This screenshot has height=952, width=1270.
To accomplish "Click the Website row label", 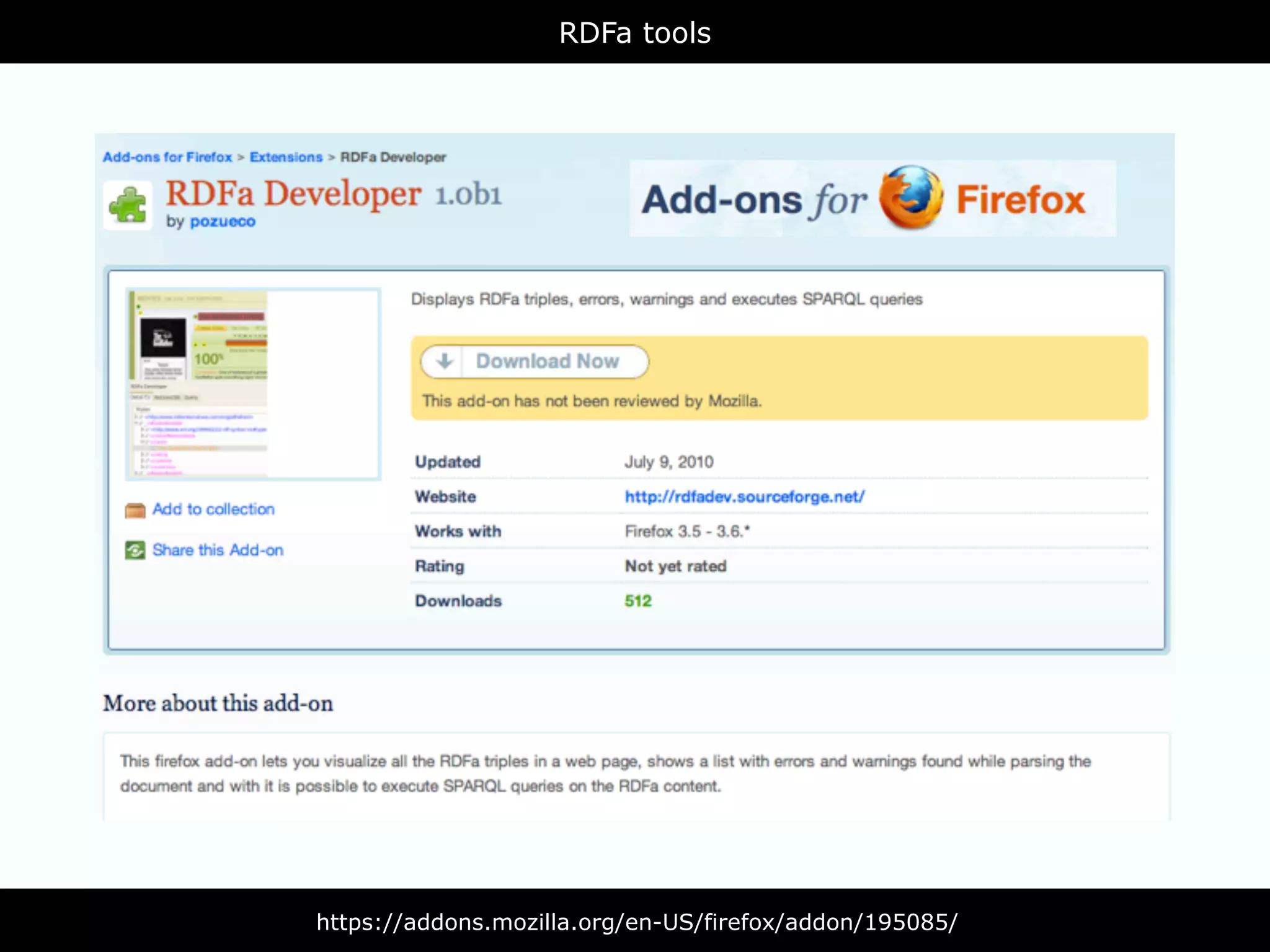I will (445, 496).
